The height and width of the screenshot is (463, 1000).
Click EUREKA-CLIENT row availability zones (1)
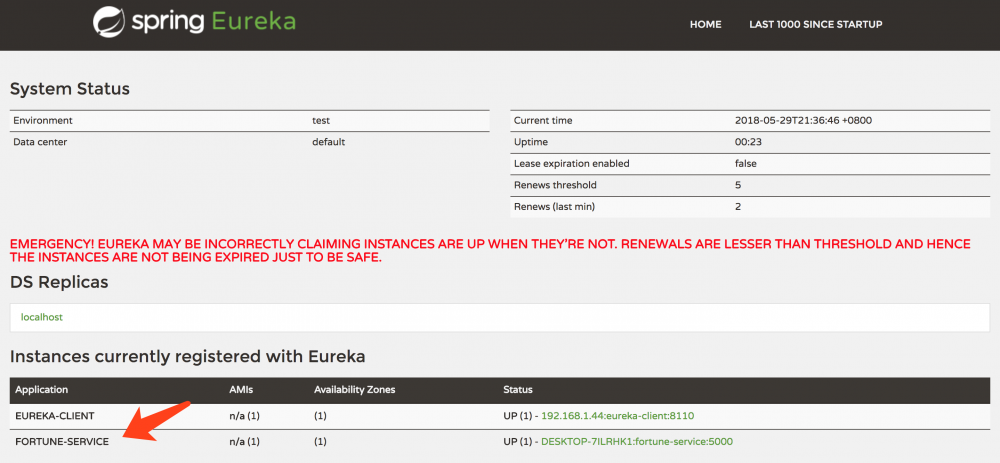click(x=320, y=416)
